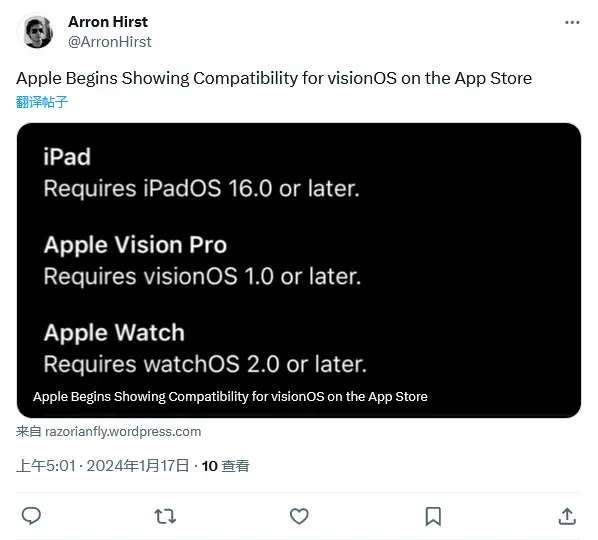Open Arron Hirst's profile picture
The width and height of the screenshot is (598, 540).
pos(37,32)
